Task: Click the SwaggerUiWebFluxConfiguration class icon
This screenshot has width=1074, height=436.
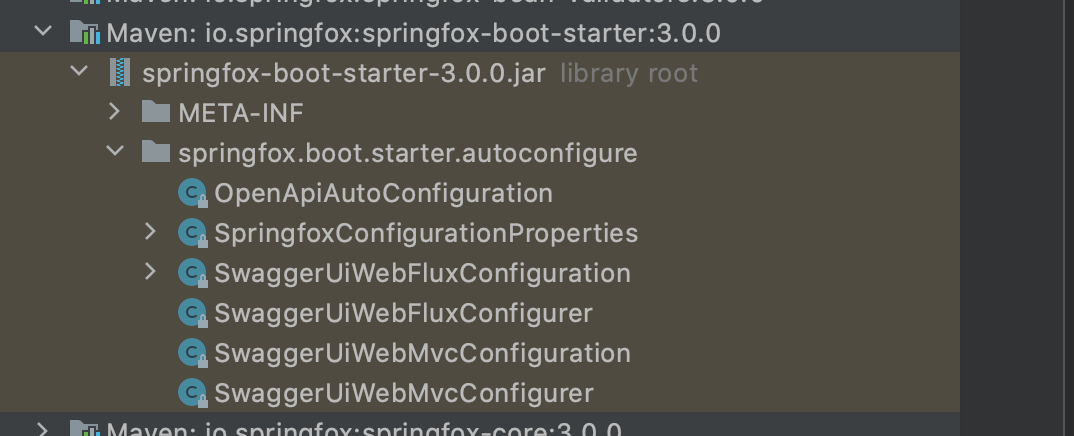Action: click(x=192, y=273)
